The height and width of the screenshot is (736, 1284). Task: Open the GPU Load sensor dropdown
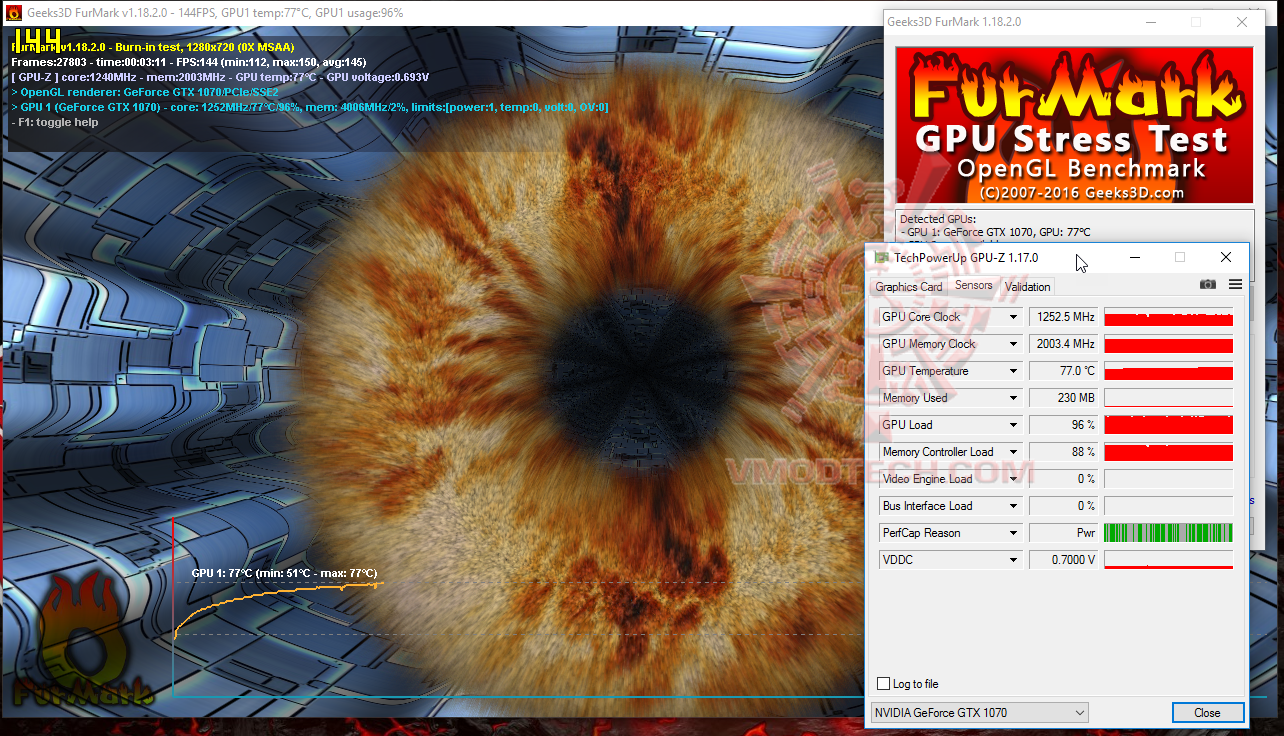1013,425
